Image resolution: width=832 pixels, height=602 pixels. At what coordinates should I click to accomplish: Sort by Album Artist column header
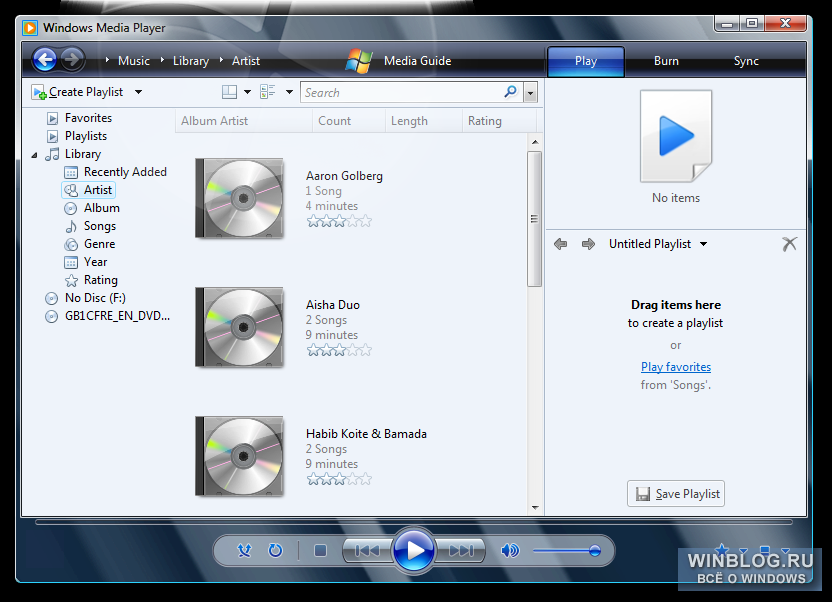click(244, 121)
